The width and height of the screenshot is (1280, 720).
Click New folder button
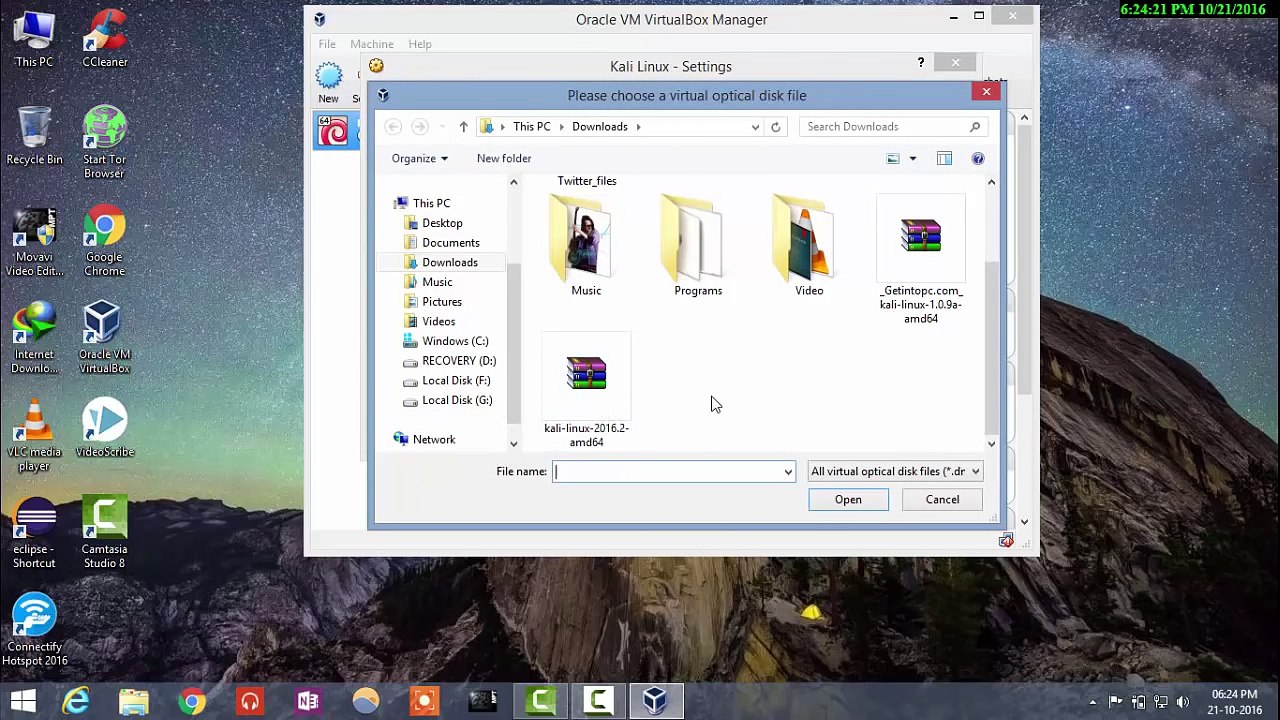[504, 158]
